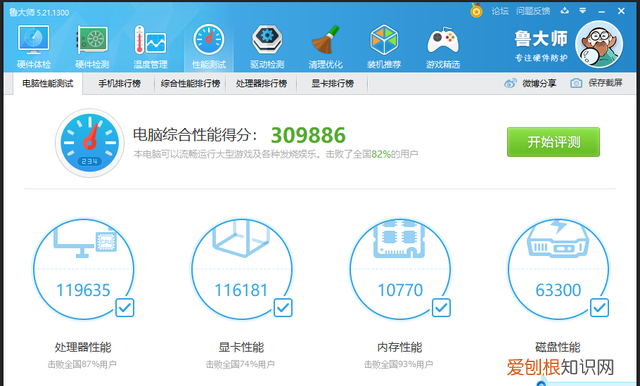Click 磁盘性能 label
Image resolution: width=640 pixels, height=386 pixels.
(x=558, y=347)
